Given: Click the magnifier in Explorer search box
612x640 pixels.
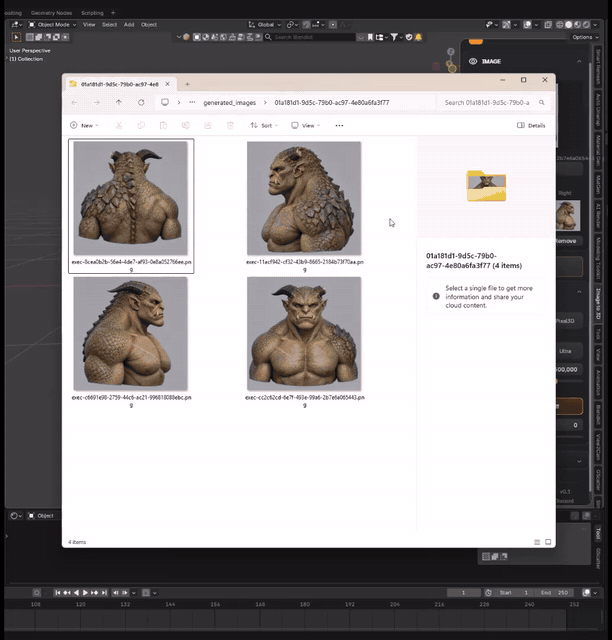Looking at the screenshot, I should [542, 102].
